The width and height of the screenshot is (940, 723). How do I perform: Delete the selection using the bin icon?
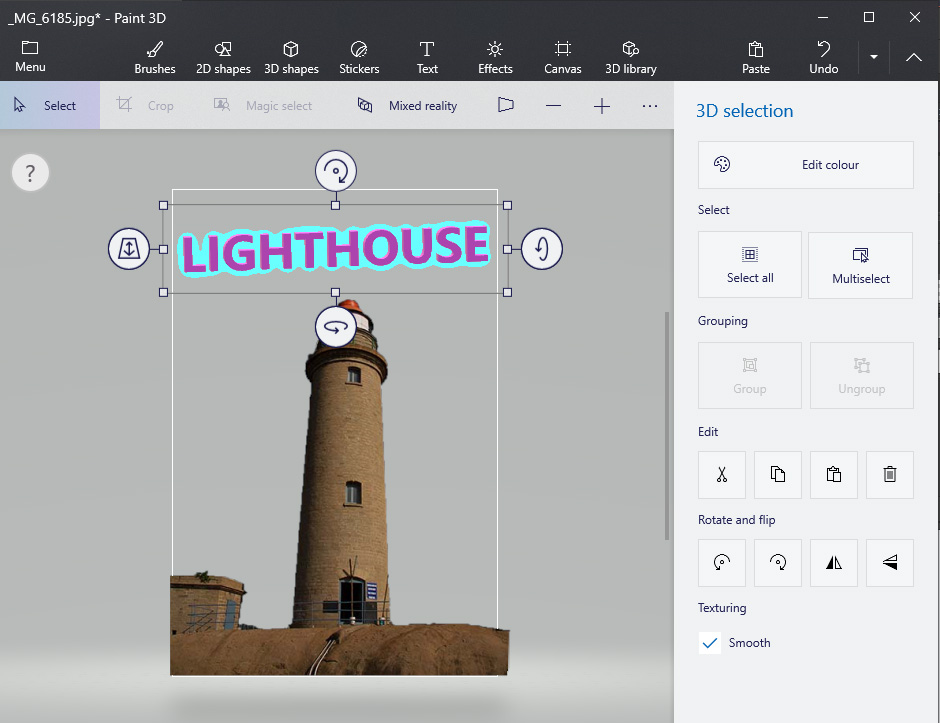tap(890, 474)
